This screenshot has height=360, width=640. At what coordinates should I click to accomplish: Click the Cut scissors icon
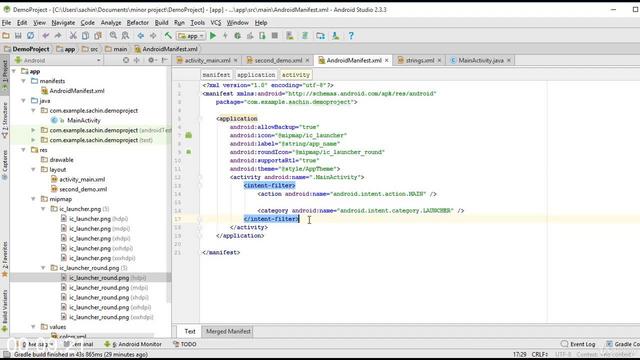pos(73,36)
